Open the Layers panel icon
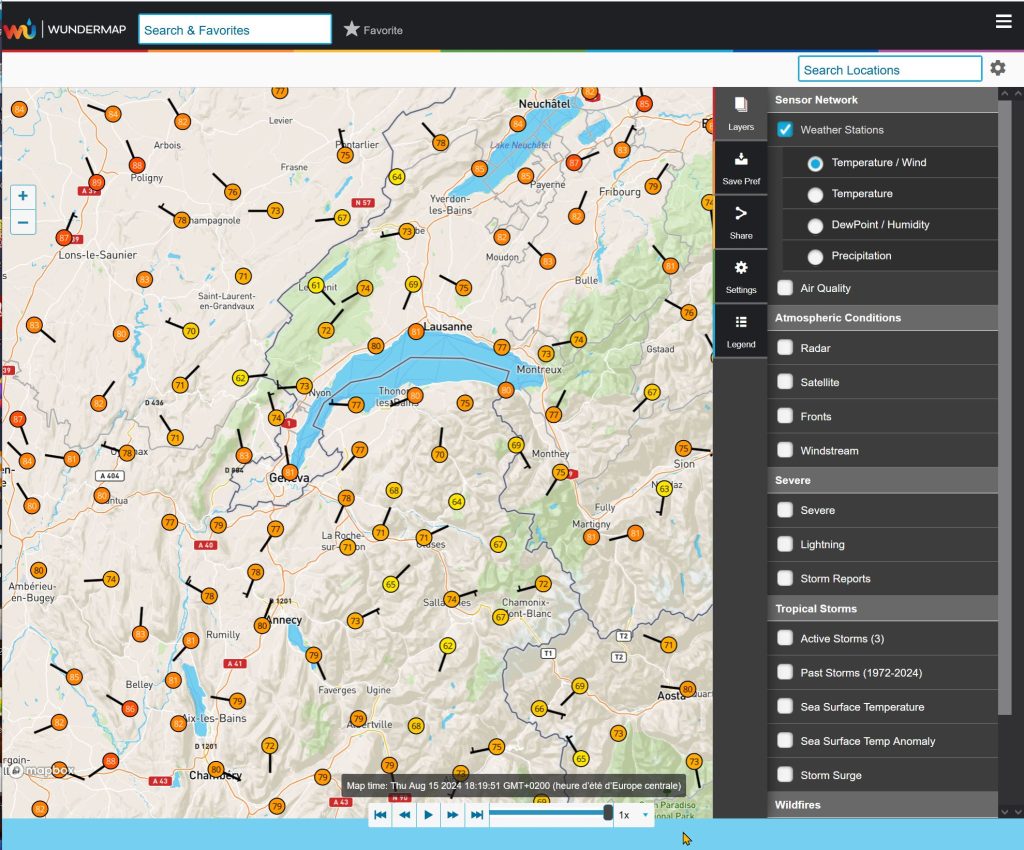 coord(741,113)
